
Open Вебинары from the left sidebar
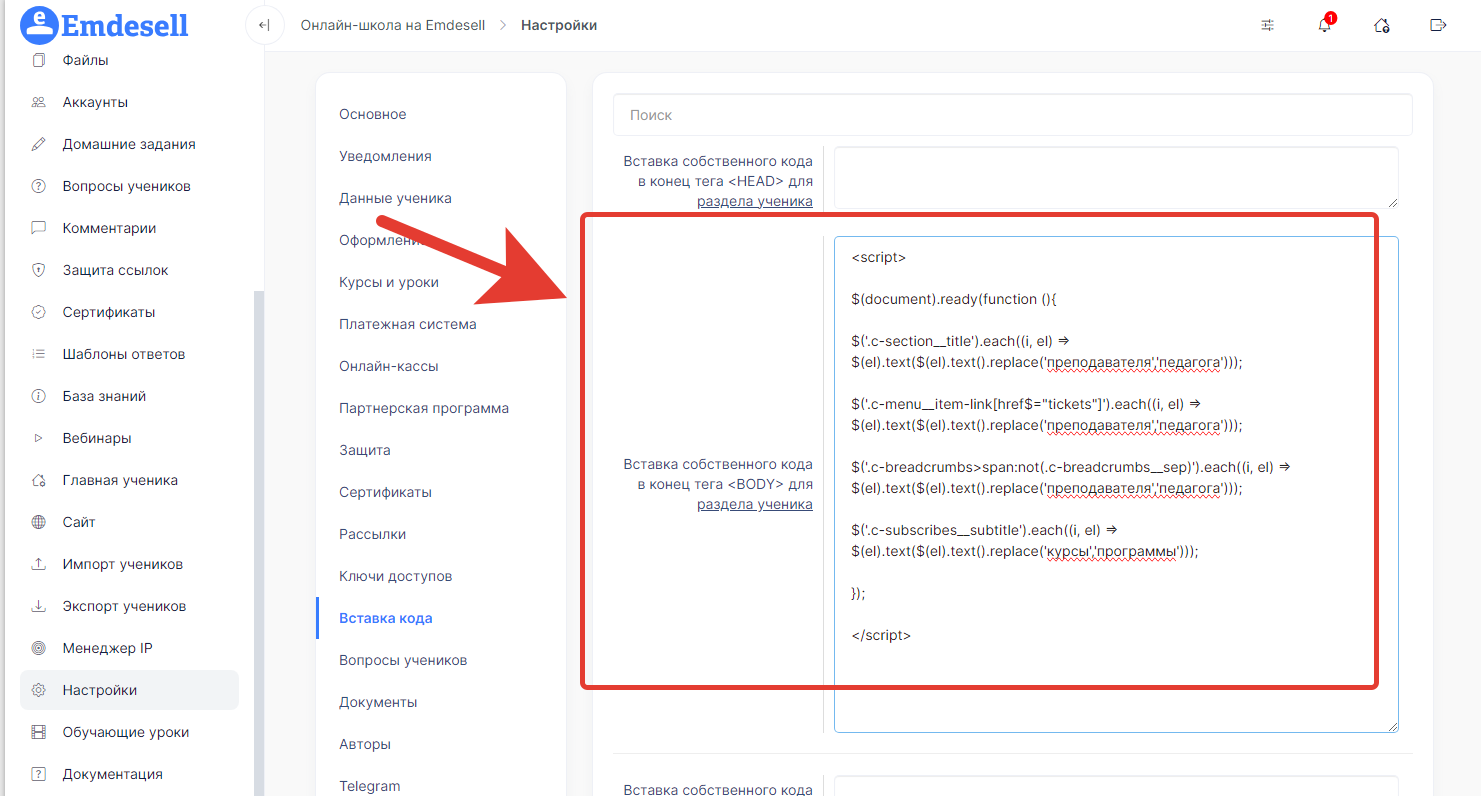[97, 438]
